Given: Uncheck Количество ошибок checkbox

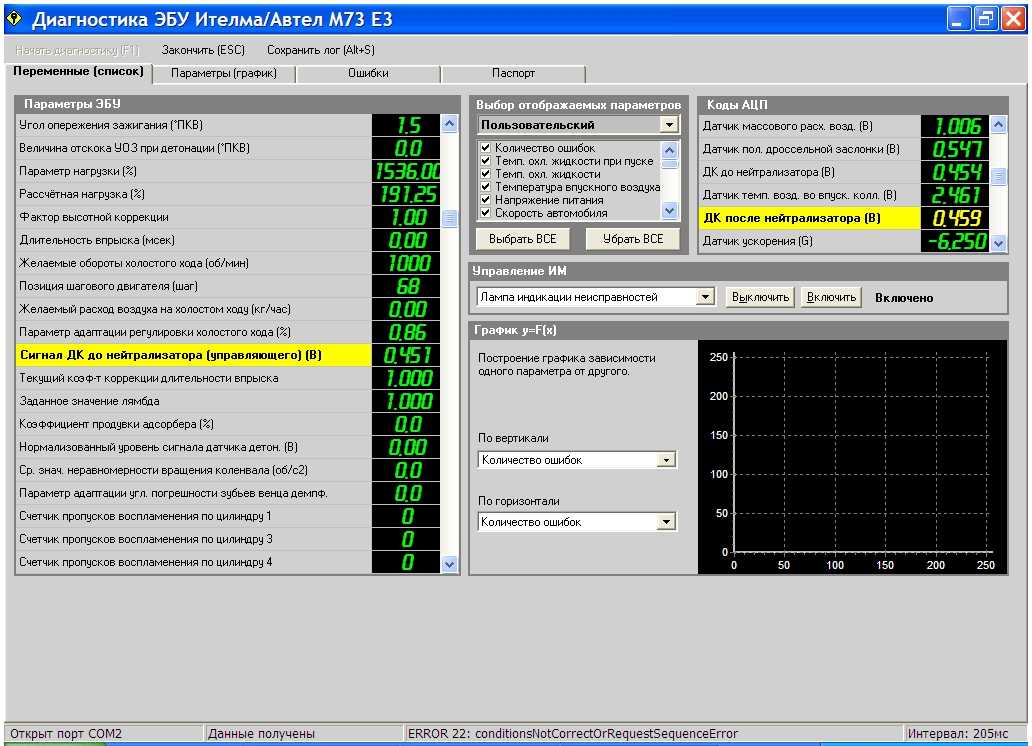Looking at the screenshot, I should pos(485,147).
